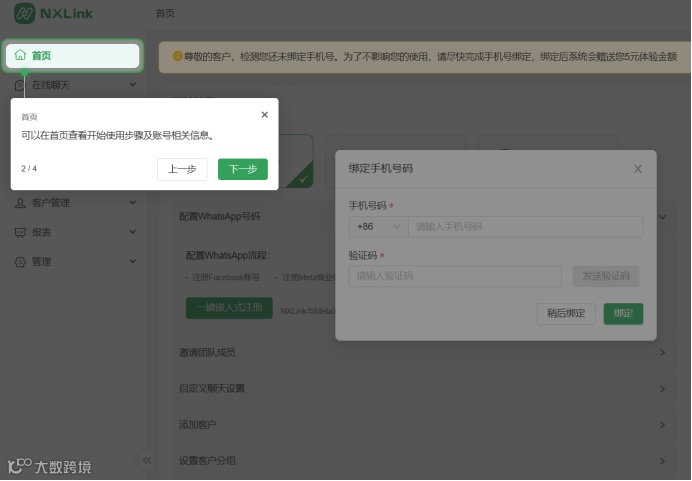Click 稍后绑定 bind later button
This screenshot has width=692, height=481.
tap(566, 314)
